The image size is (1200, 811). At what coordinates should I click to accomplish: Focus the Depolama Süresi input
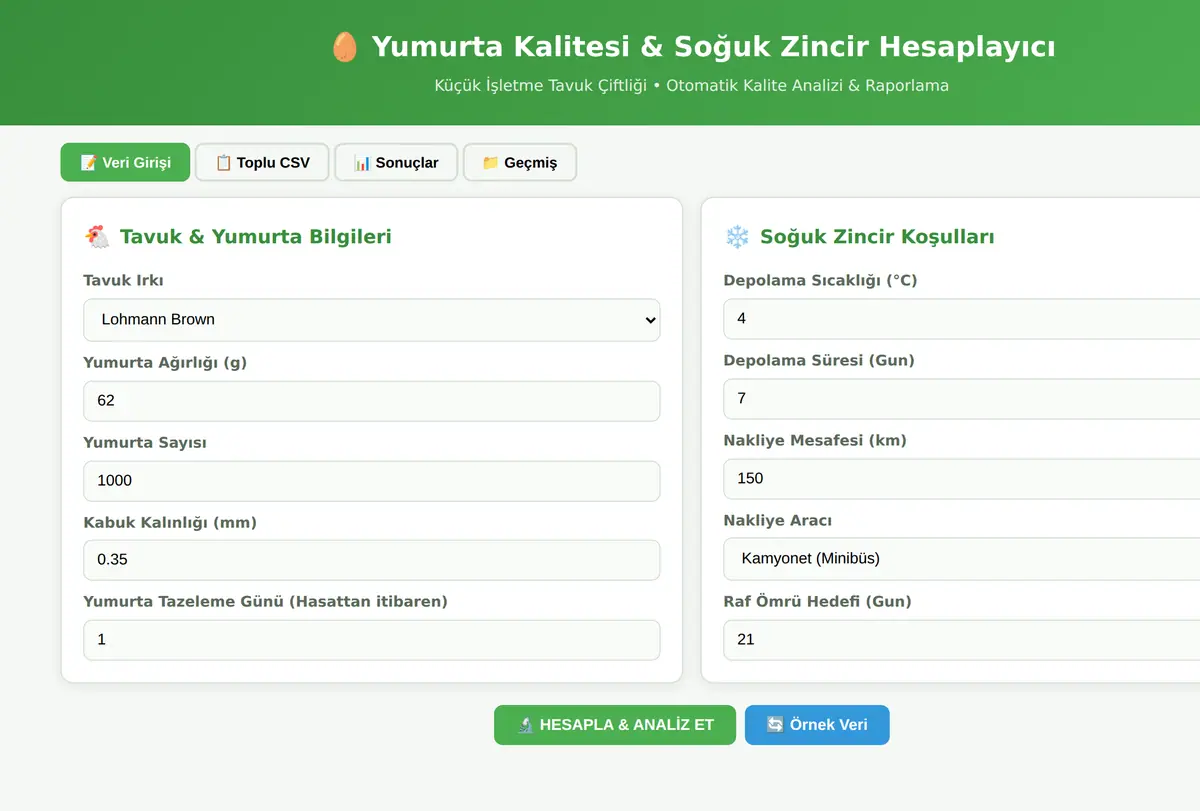tap(961, 399)
